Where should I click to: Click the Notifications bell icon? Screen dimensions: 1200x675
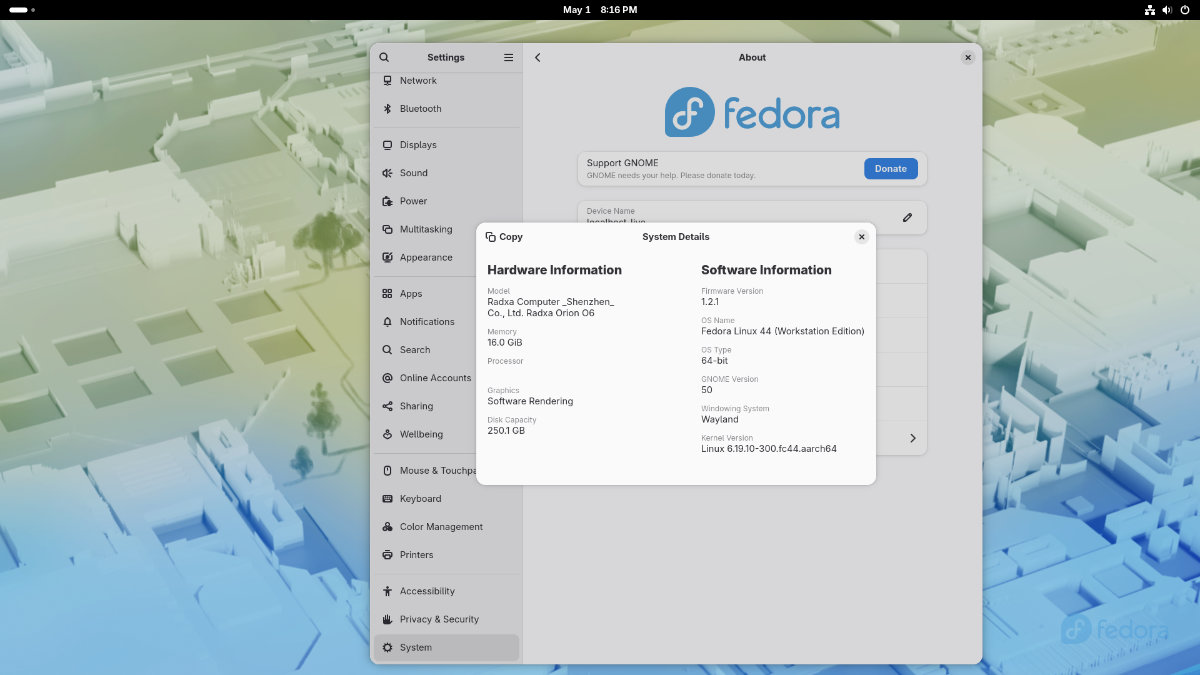(x=387, y=322)
